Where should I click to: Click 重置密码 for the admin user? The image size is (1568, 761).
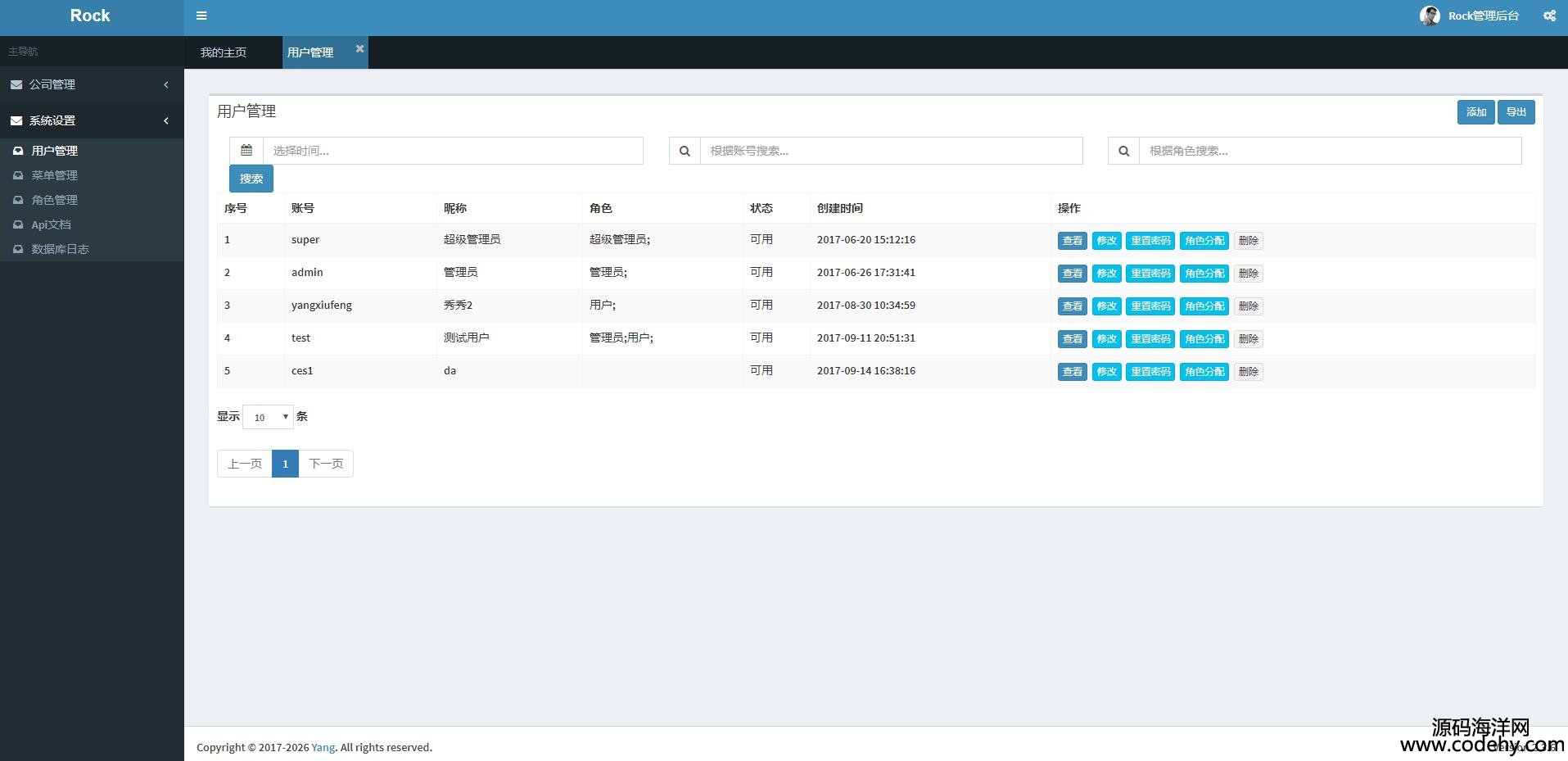1150,274
